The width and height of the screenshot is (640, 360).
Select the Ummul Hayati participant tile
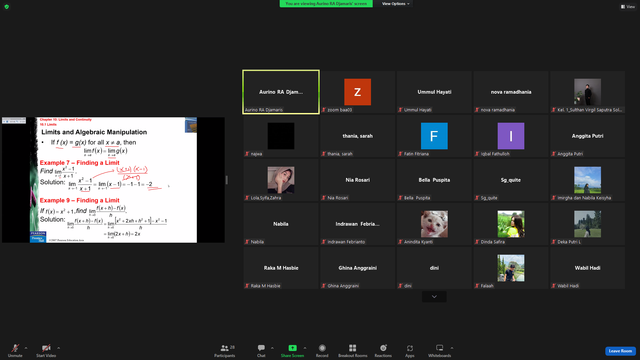tap(434, 92)
